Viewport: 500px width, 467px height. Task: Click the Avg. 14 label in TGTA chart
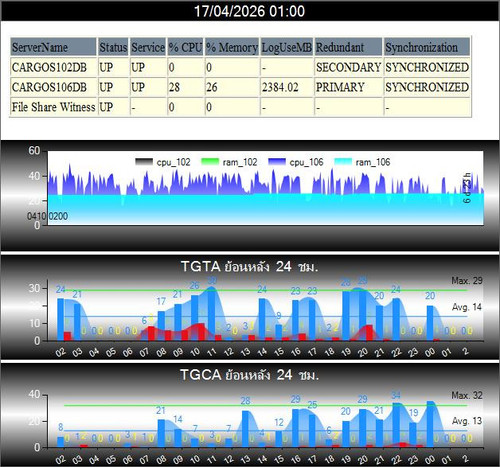tap(467, 307)
